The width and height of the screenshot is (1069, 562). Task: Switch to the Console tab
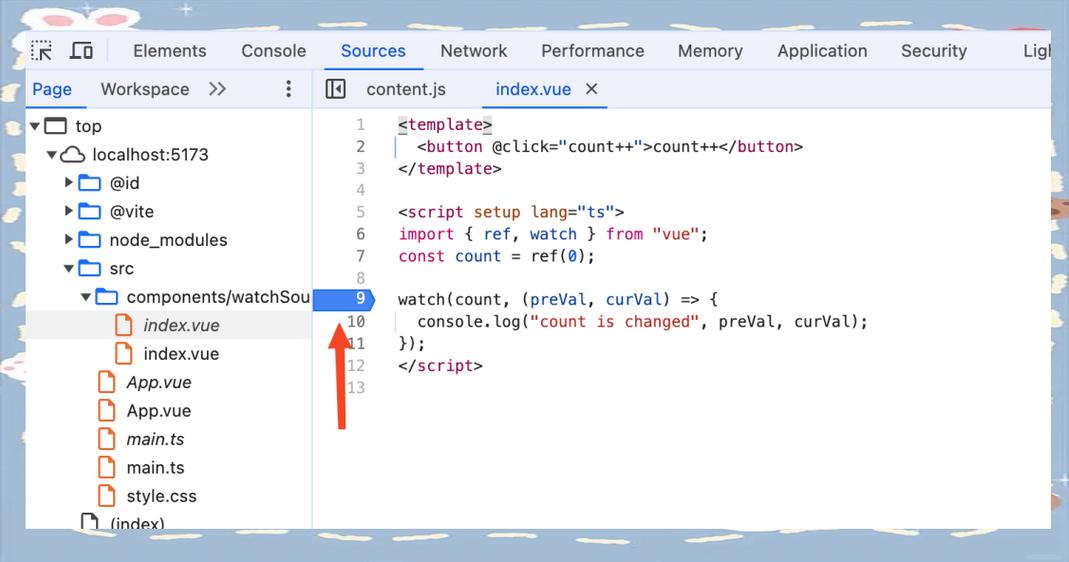tap(273, 51)
